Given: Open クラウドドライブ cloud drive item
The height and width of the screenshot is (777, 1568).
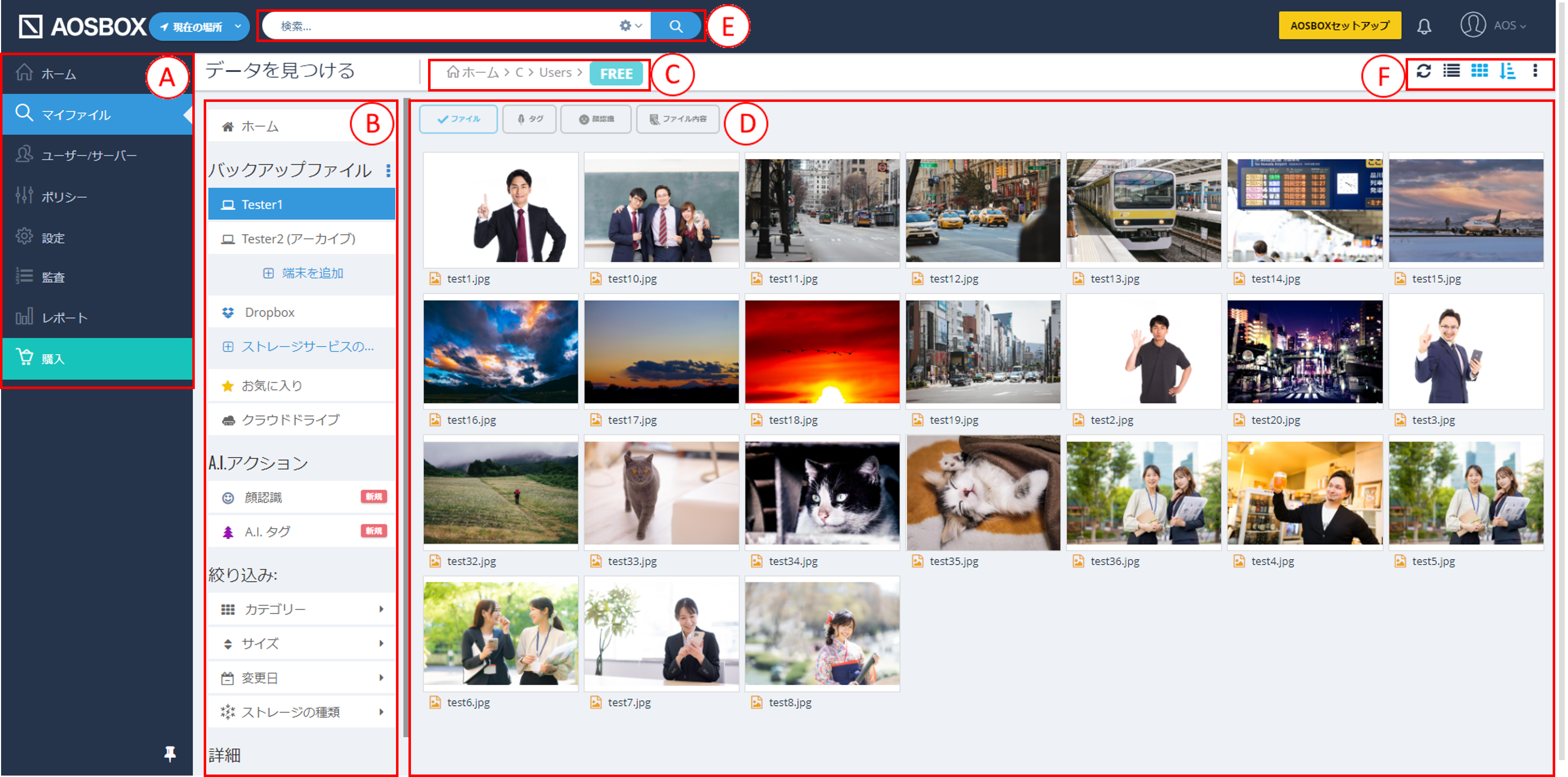Looking at the screenshot, I should pyautogui.click(x=302, y=420).
